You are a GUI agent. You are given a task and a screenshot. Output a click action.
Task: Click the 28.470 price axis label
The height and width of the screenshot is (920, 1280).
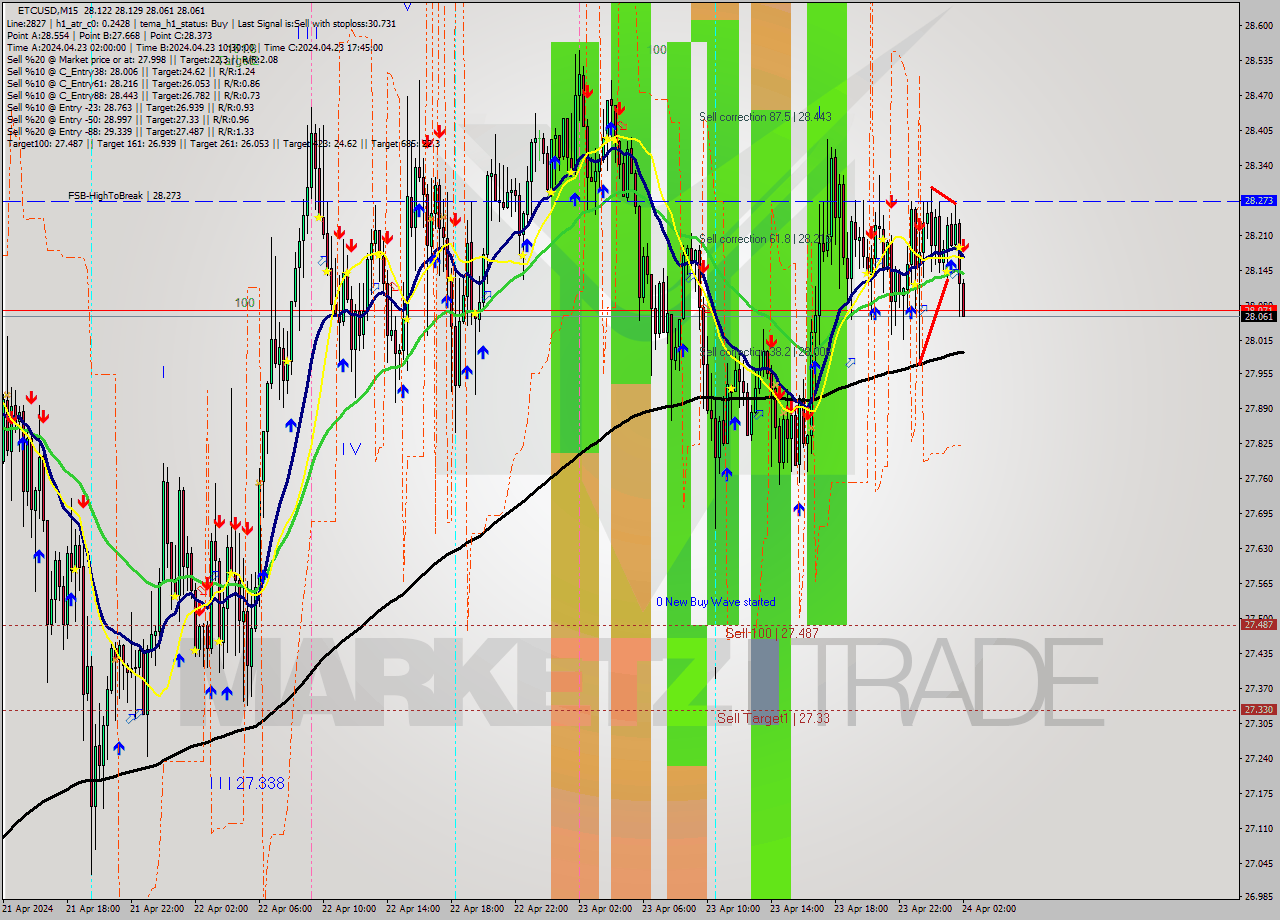(x=1258, y=96)
